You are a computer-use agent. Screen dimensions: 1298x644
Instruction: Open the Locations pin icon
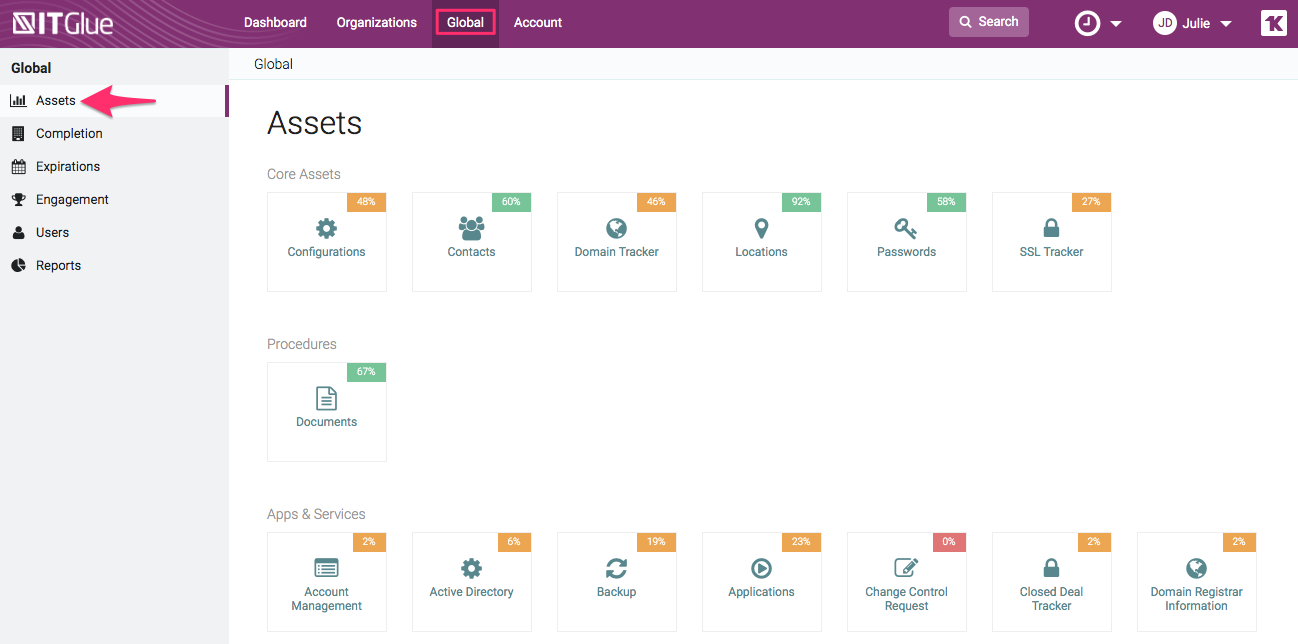(761, 228)
